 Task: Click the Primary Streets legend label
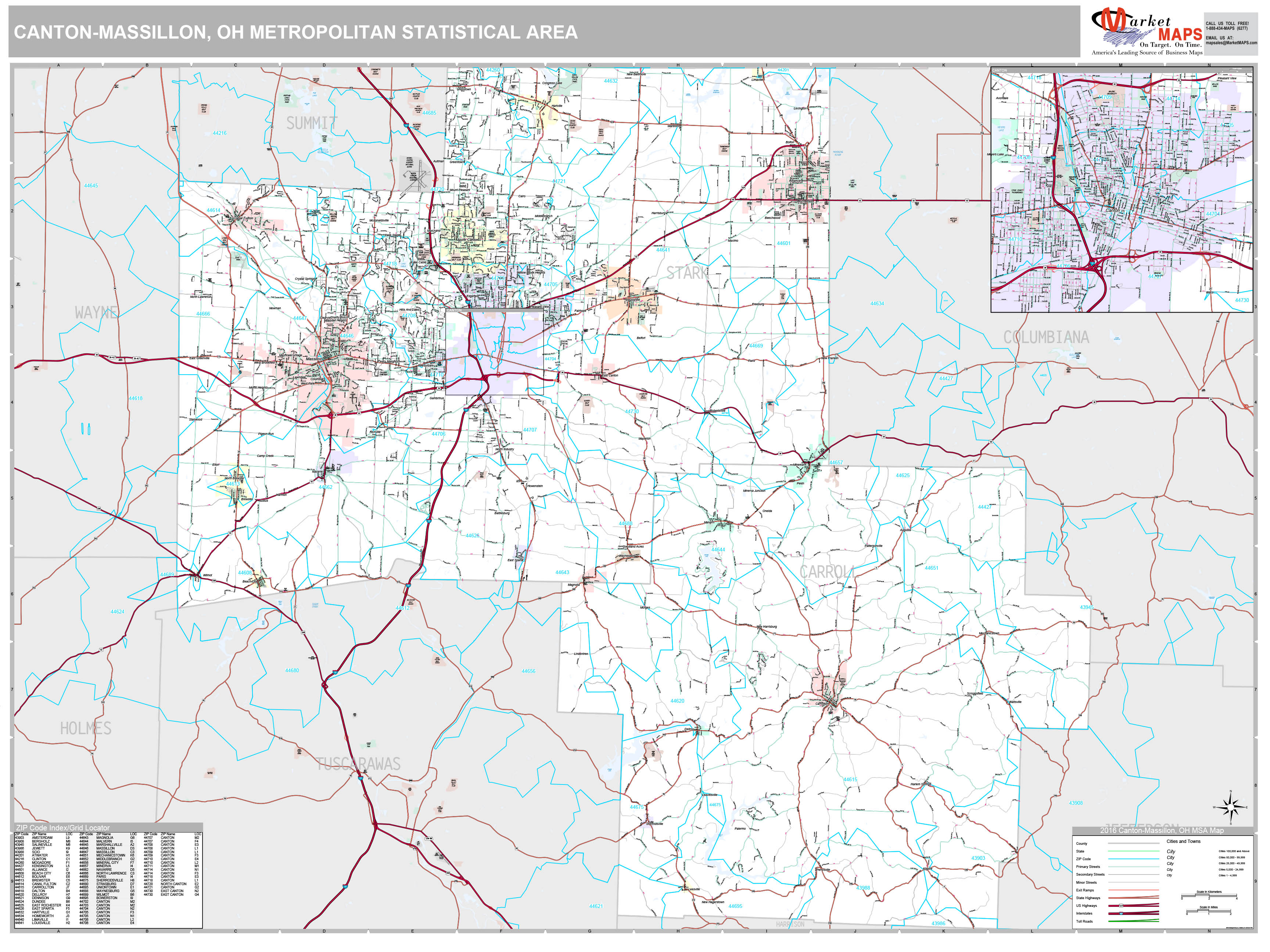(1088, 867)
